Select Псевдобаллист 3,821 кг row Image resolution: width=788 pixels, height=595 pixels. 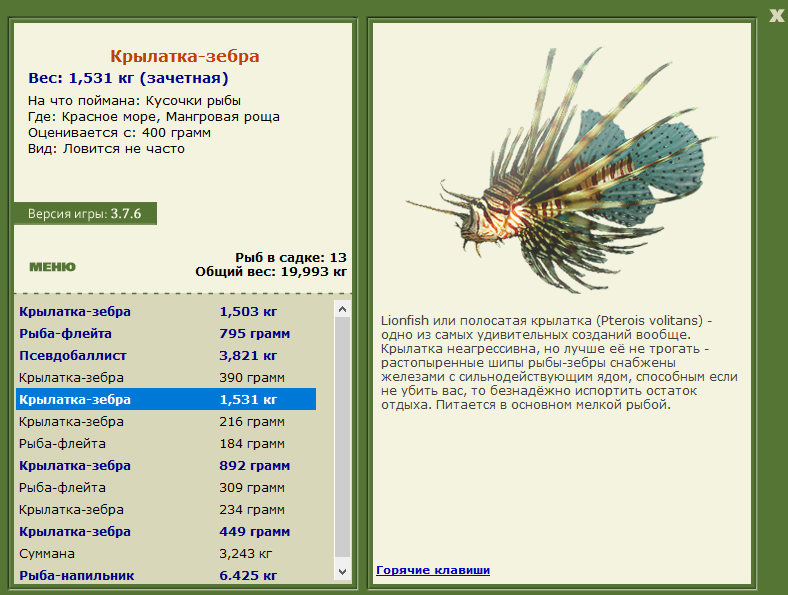click(166, 356)
